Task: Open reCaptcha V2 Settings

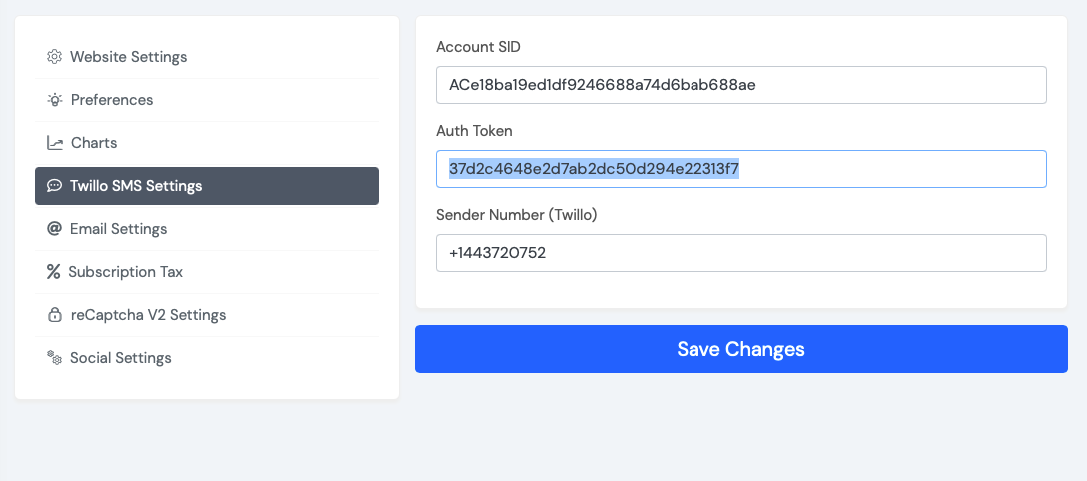Action: [207, 315]
